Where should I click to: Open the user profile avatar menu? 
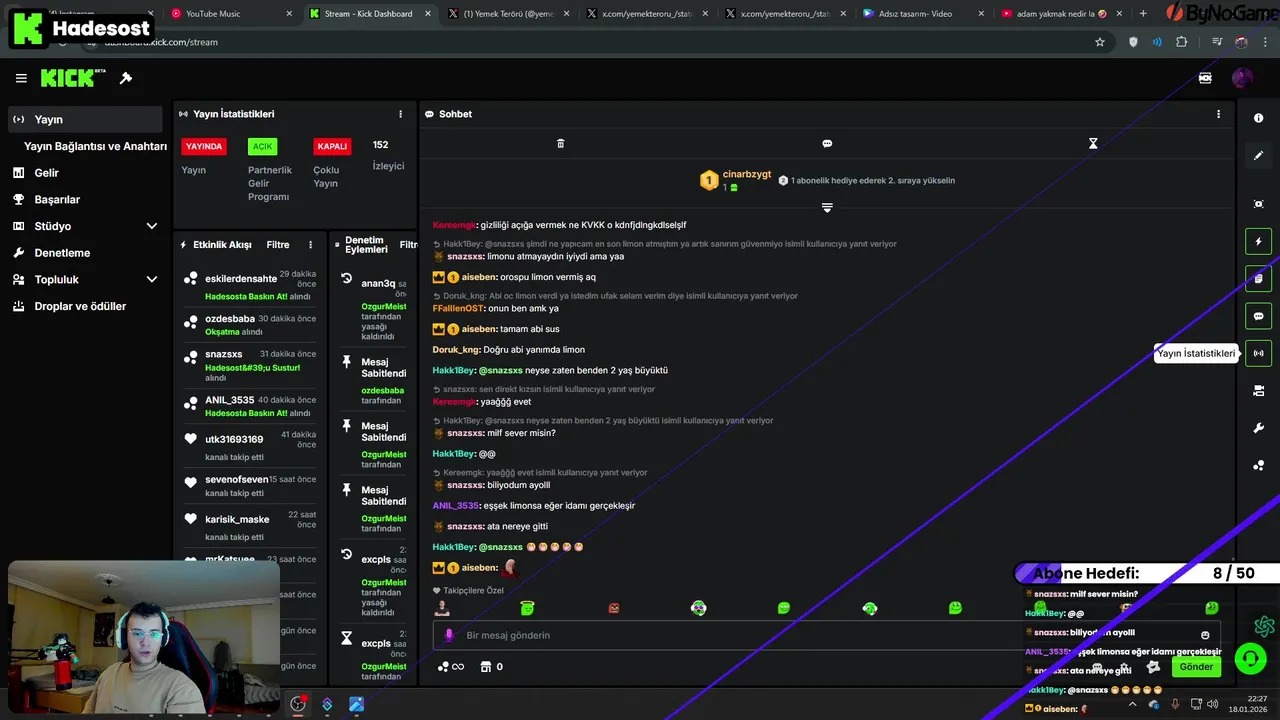(x=1242, y=78)
